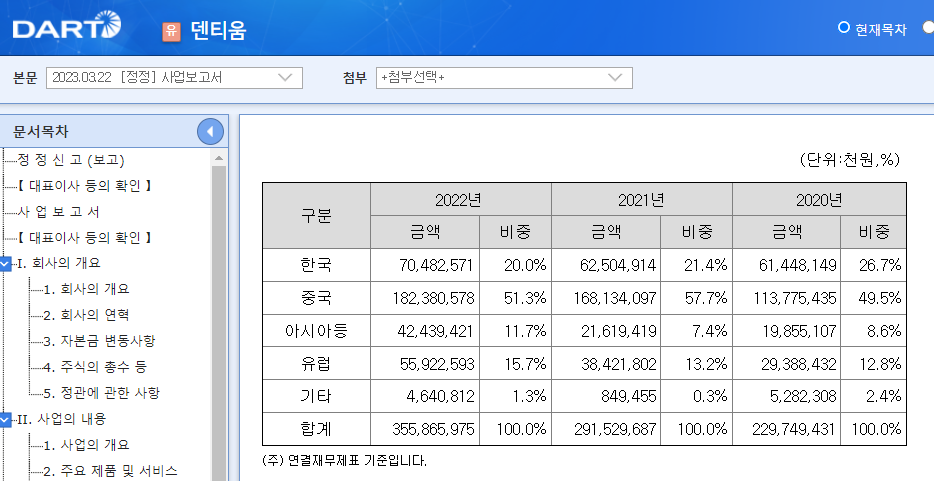Click the total 355,865,975 cell
934x481 pixels.
tap(433, 429)
